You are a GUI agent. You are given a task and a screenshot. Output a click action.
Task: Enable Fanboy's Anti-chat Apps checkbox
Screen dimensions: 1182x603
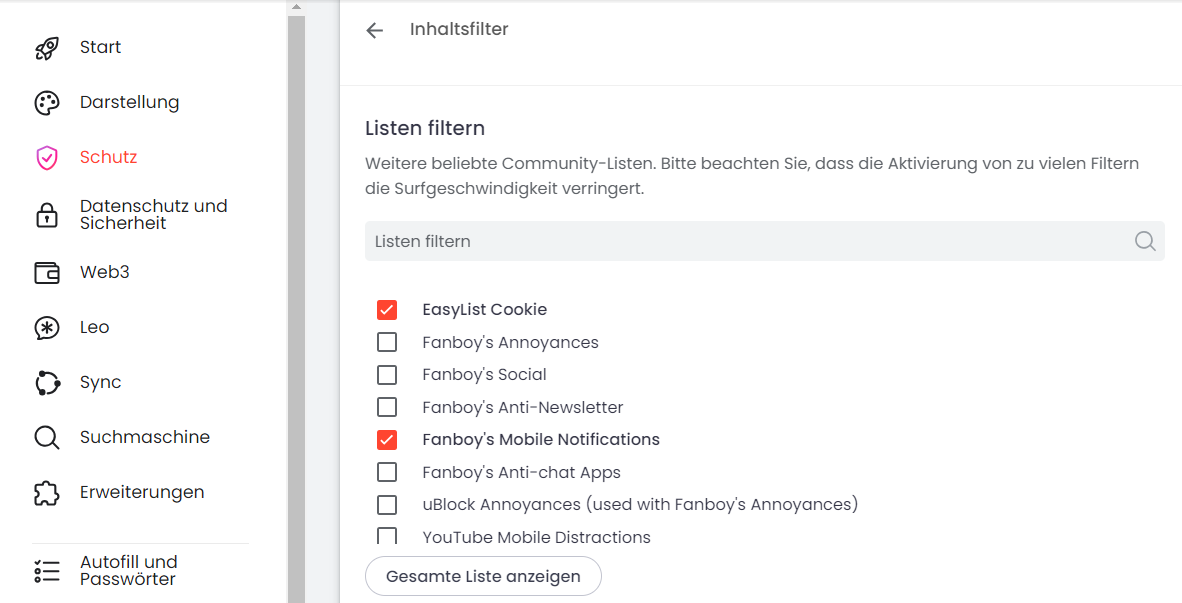point(387,472)
